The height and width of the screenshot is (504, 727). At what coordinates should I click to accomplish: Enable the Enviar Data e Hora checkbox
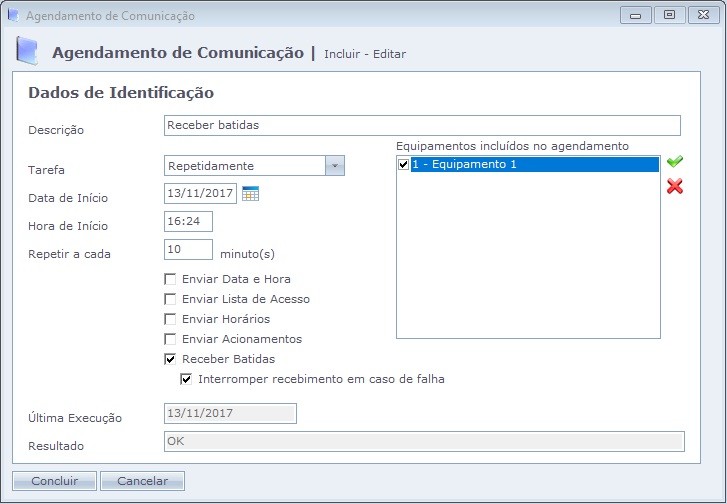point(170,279)
